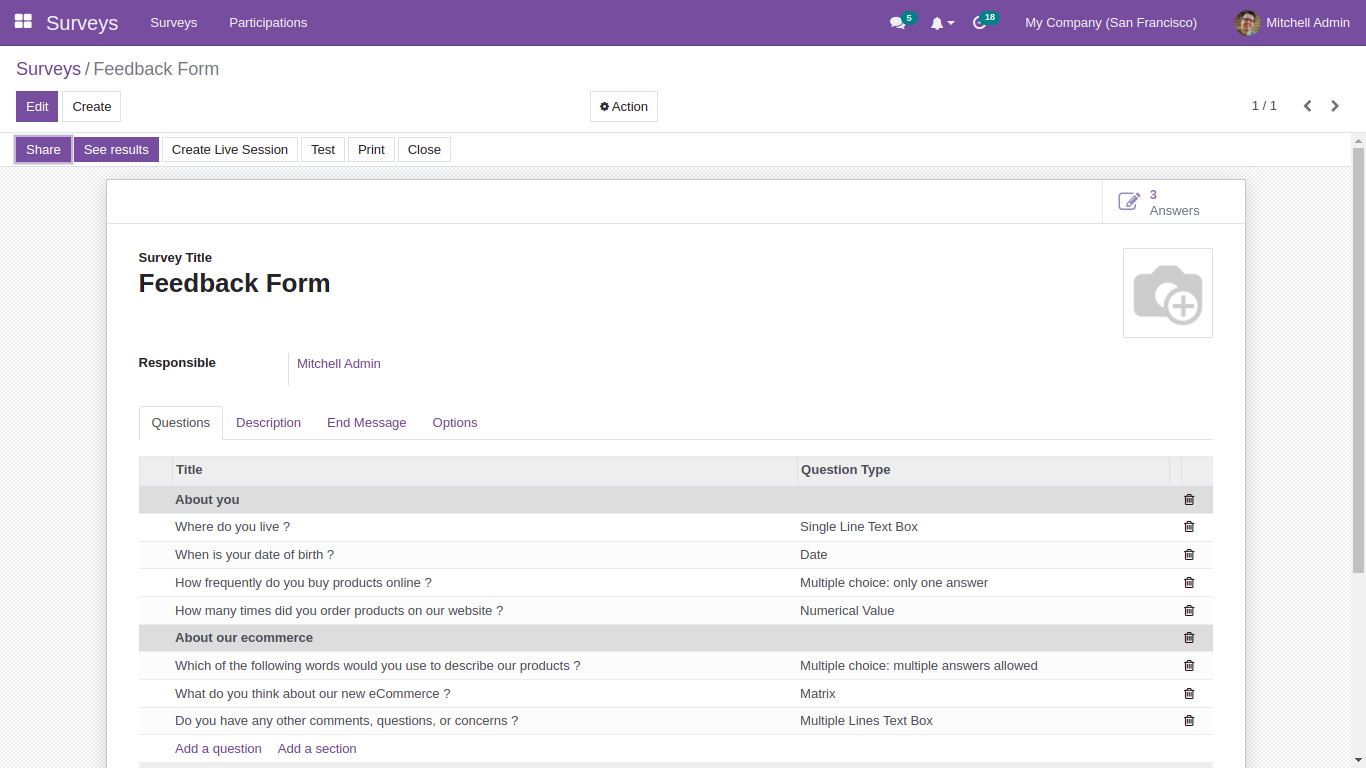Open the notifications bell
1366x768 pixels.
point(938,22)
